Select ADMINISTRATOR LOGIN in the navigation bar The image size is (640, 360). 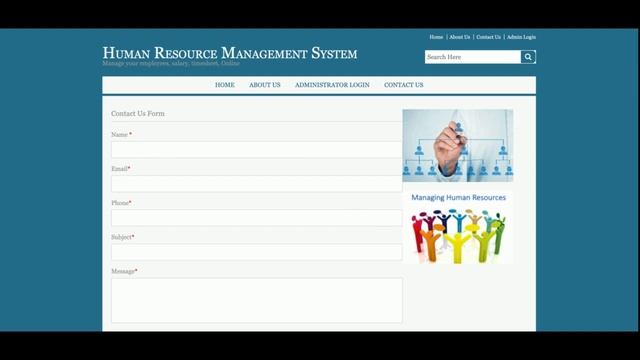(x=332, y=85)
